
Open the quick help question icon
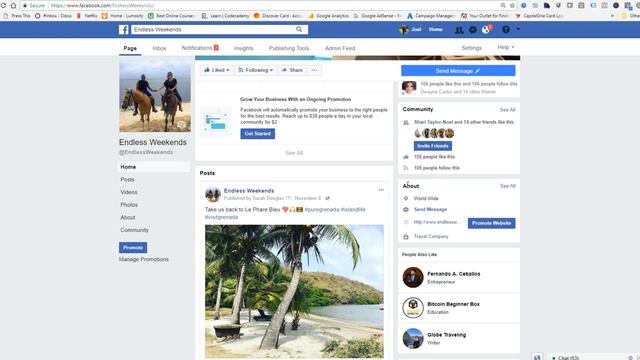(506, 29)
